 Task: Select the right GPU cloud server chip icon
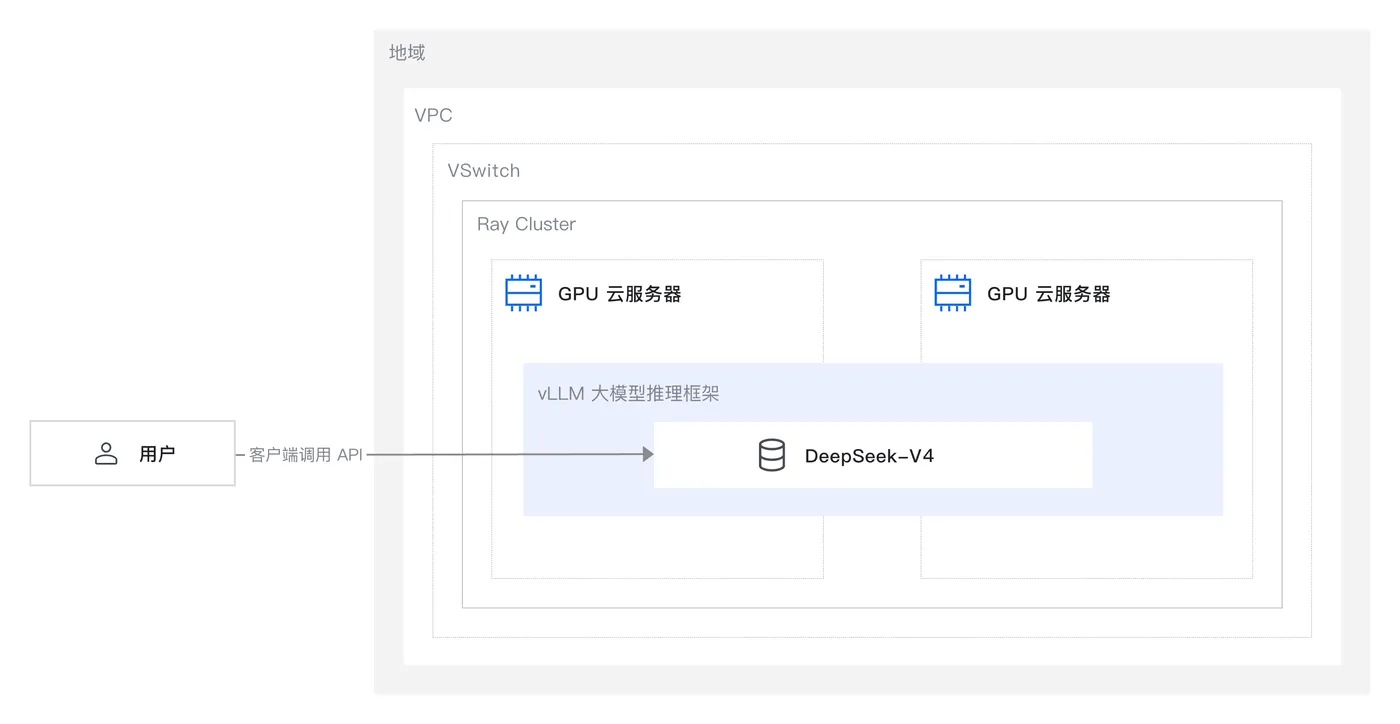coord(952,293)
